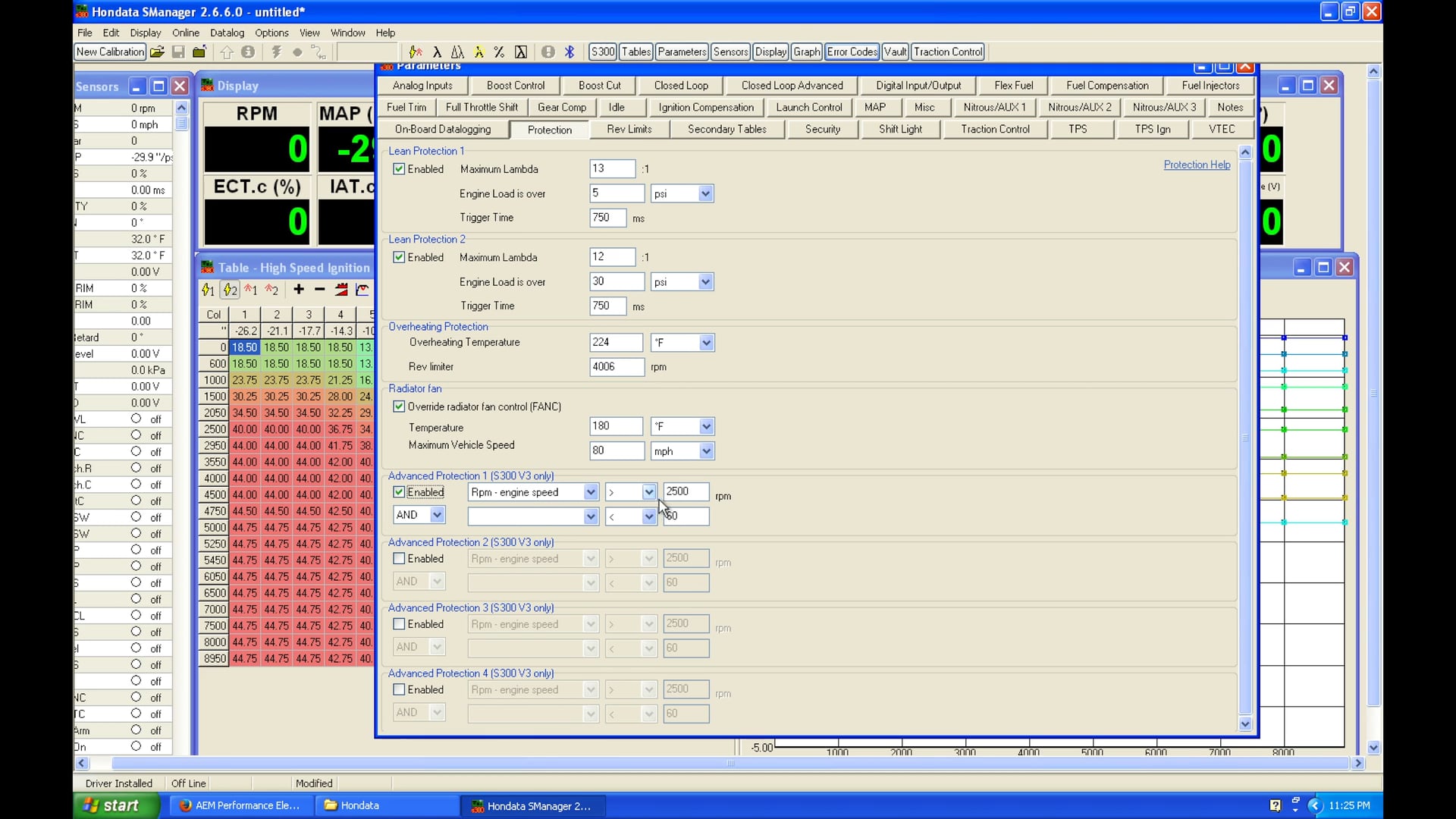Save the current calibration
Image resolution: width=1456 pixels, height=819 pixels.
tap(179, 52)
